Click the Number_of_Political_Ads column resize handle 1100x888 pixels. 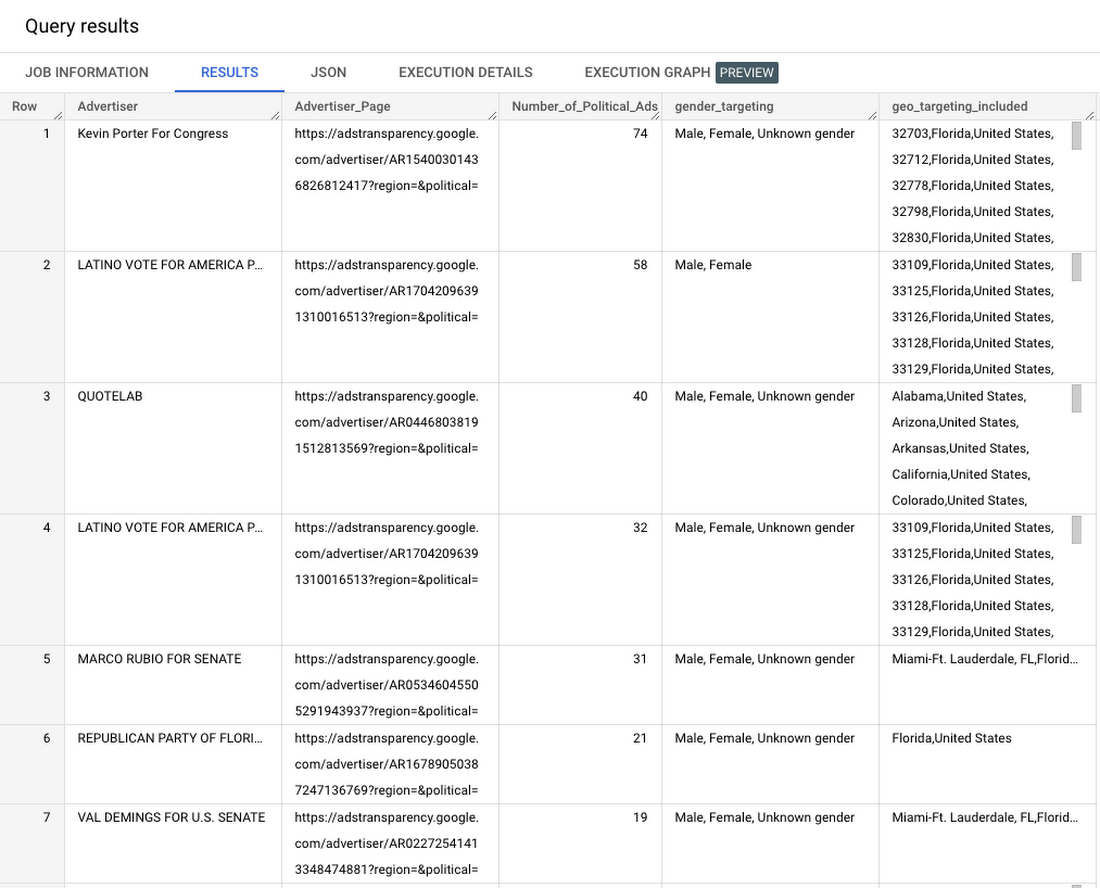click(655, 115)
